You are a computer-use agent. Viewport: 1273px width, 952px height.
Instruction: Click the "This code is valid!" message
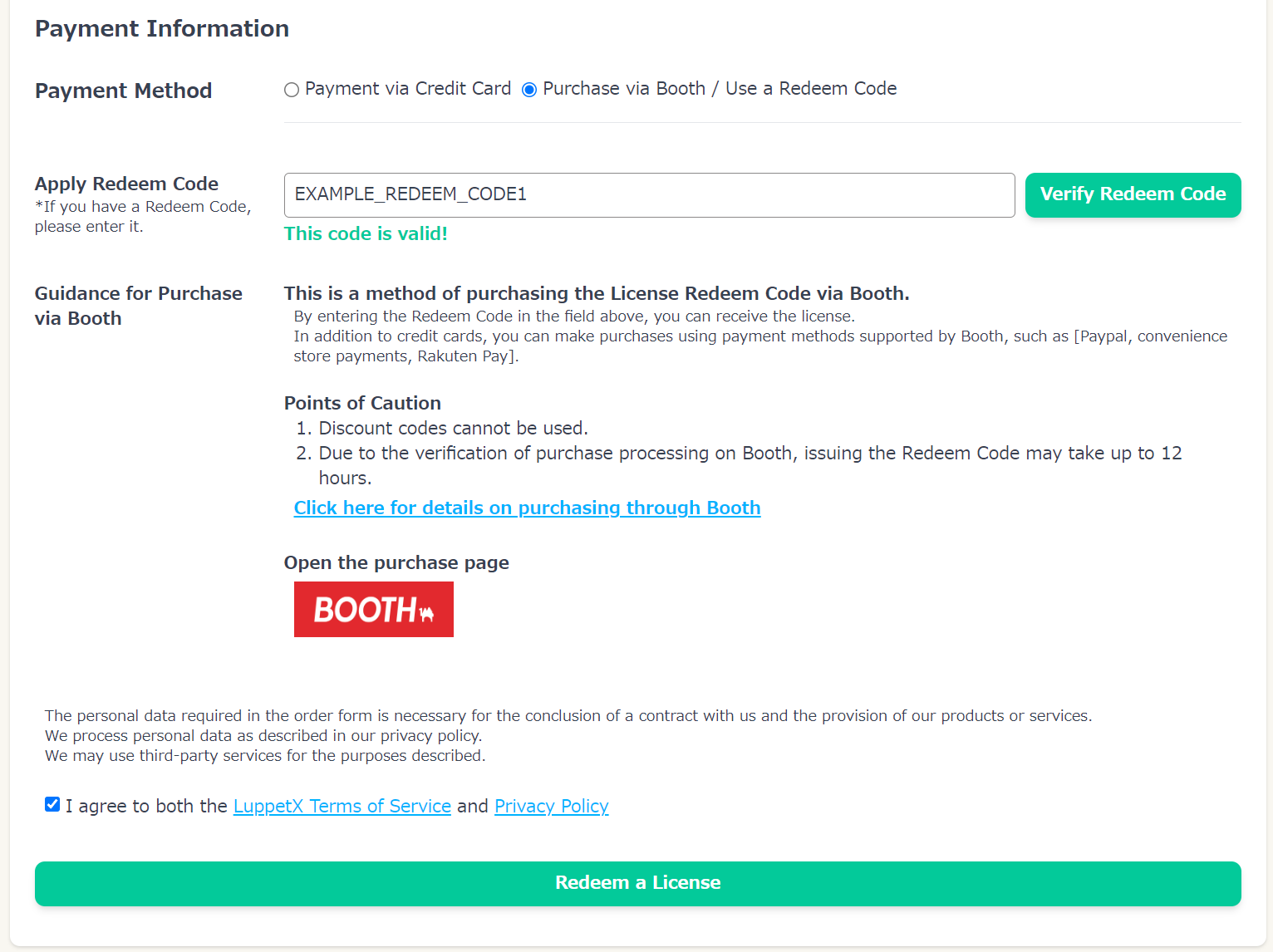(x=366, y=233)
